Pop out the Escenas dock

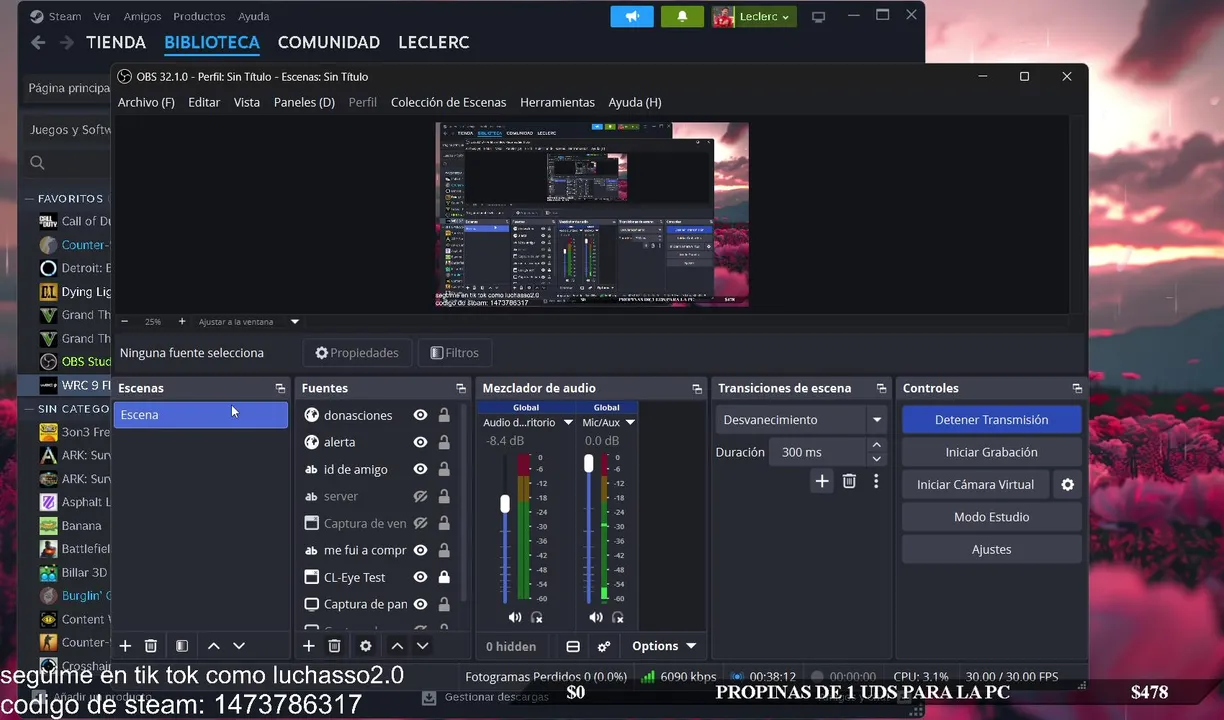(280, 388)
